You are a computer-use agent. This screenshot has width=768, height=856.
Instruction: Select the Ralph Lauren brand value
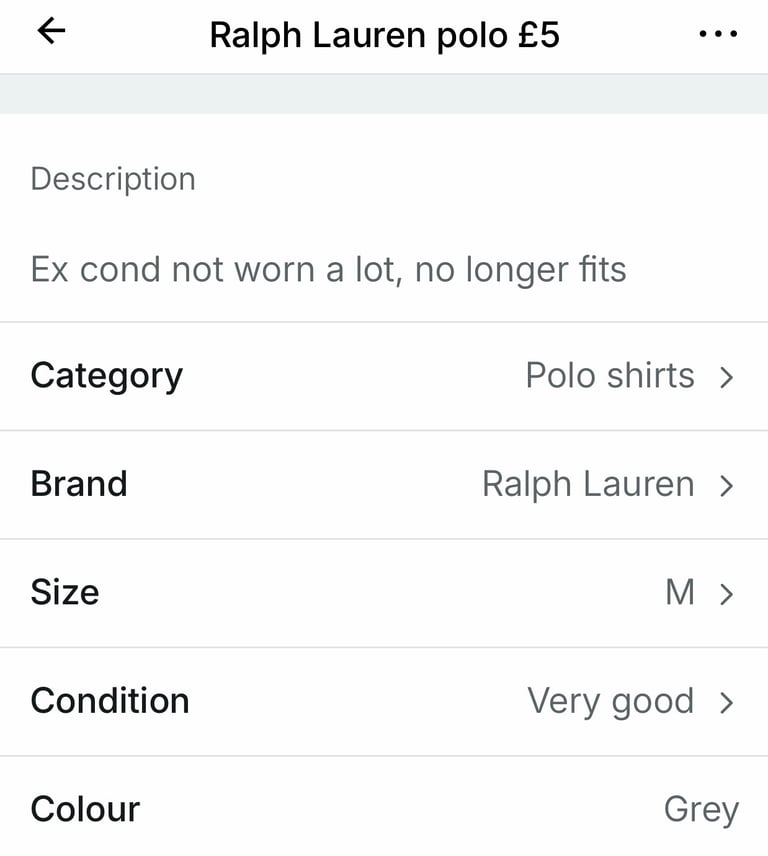point(587,484)
